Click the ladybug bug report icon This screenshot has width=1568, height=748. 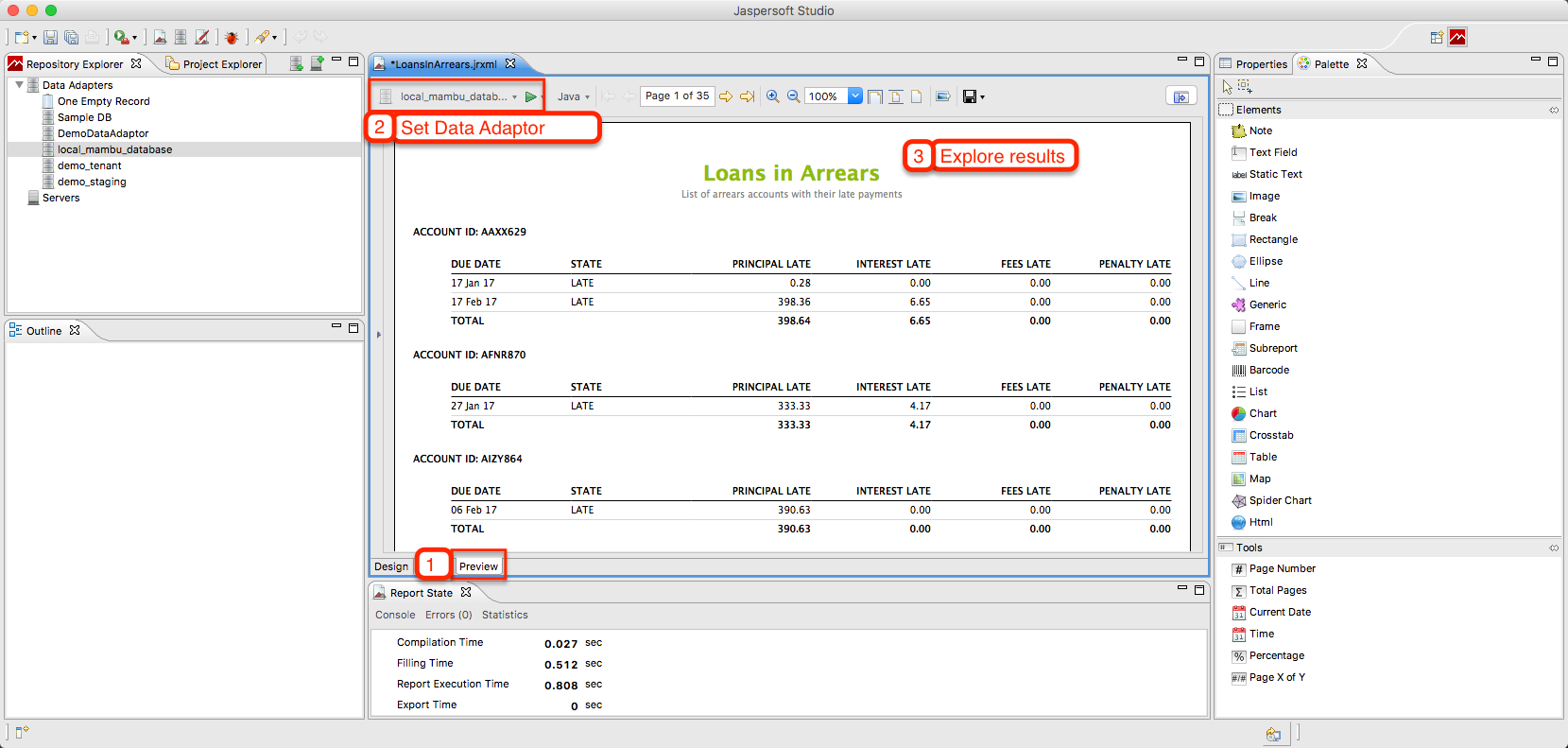[x=232, y=37]
